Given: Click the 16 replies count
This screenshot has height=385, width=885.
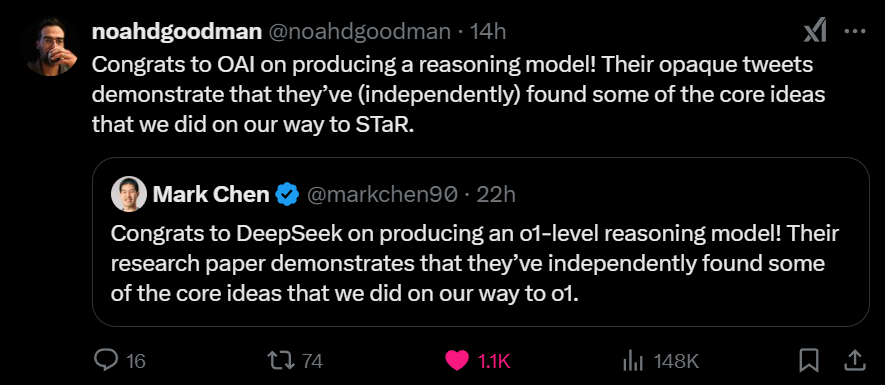Looking at the screenshot, I should (135, 361).
